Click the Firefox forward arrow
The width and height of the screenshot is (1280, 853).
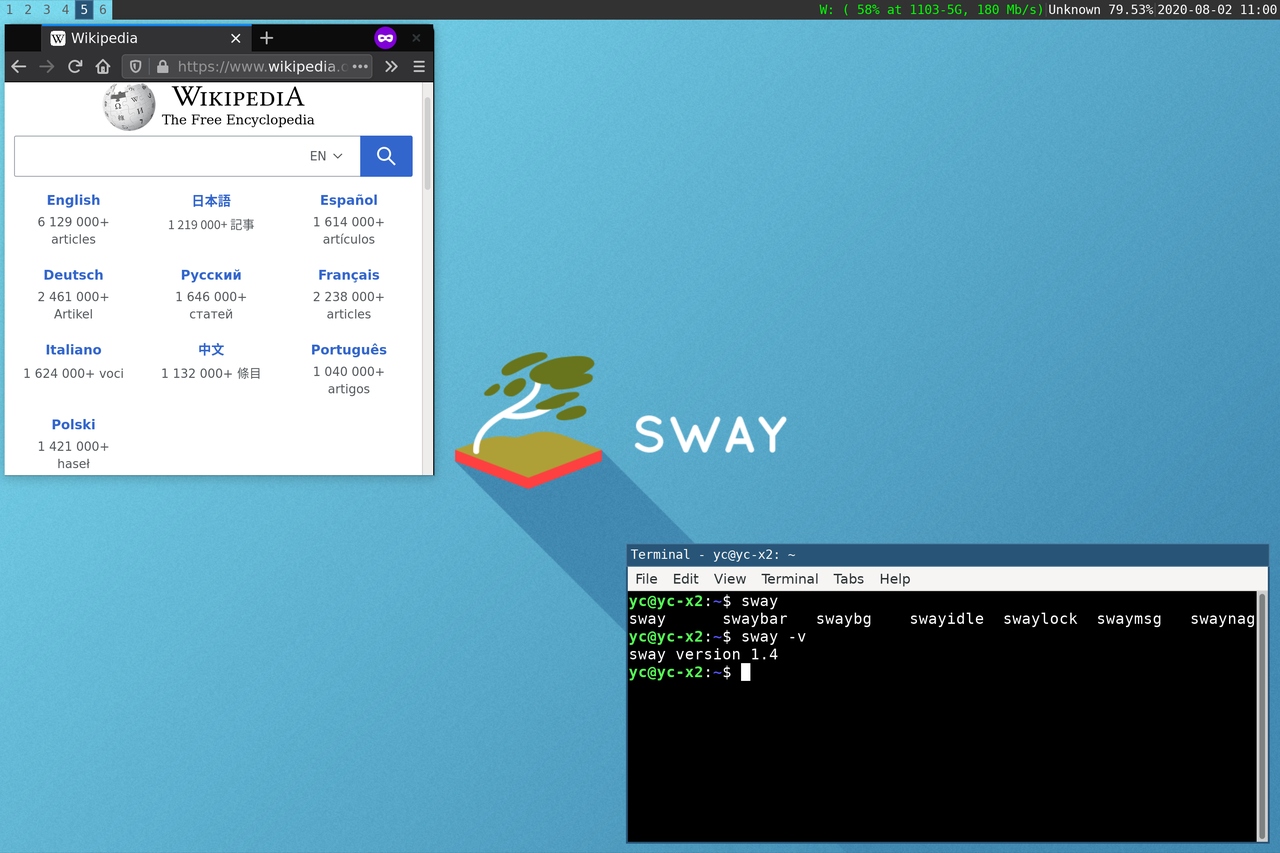[47, 67]
